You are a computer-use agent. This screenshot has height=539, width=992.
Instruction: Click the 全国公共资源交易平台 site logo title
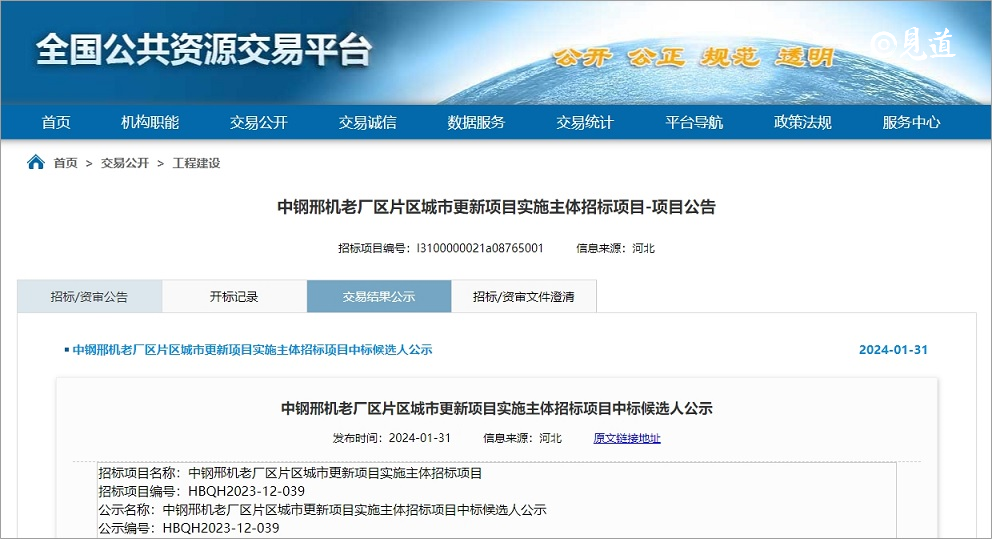pyautogui.click(x=204, y=49)
